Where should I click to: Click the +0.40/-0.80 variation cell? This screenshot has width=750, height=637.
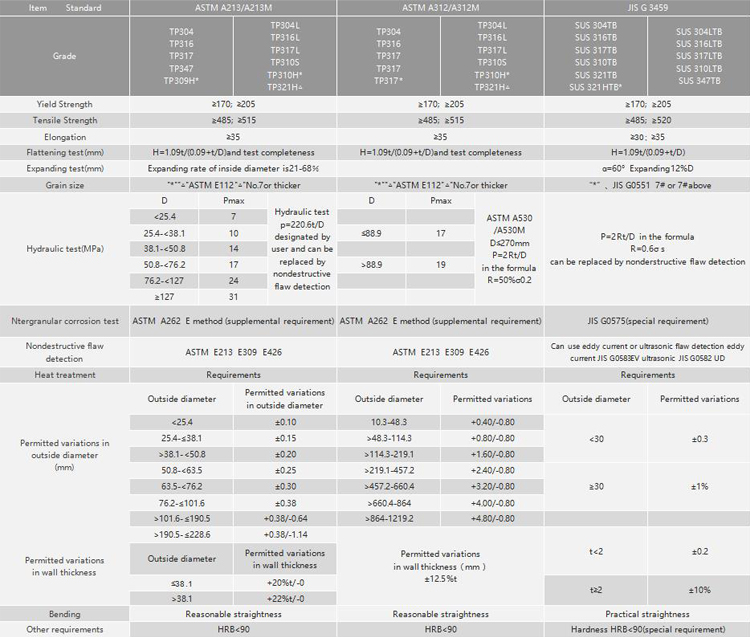pos(492,422)
